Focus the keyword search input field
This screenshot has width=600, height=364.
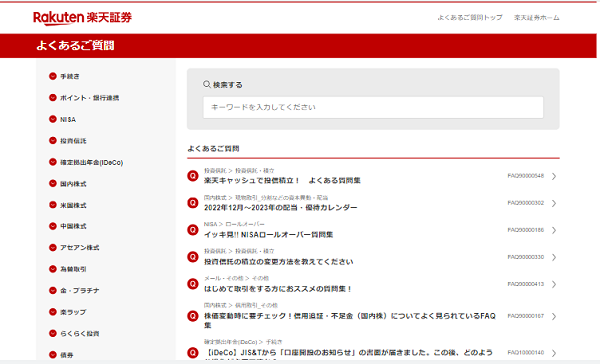coord(373,107)
